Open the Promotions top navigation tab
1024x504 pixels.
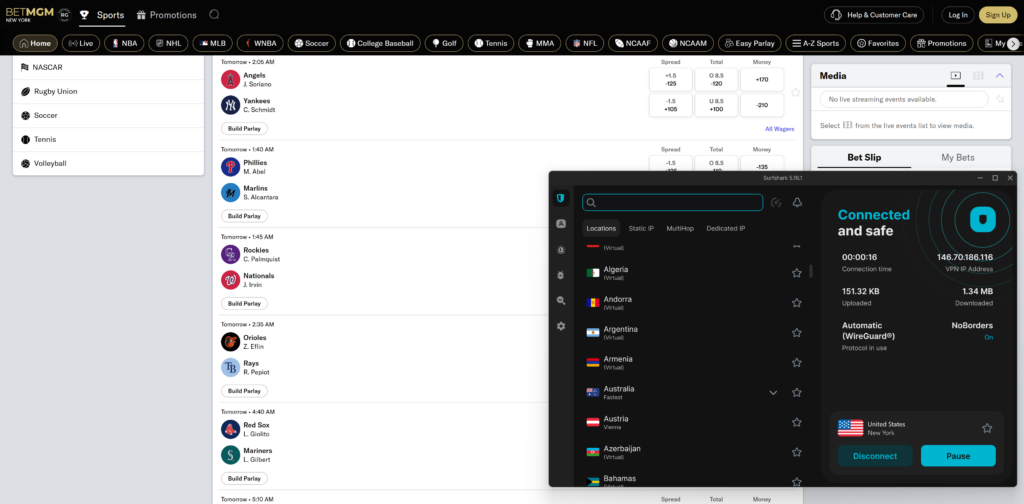167,15
